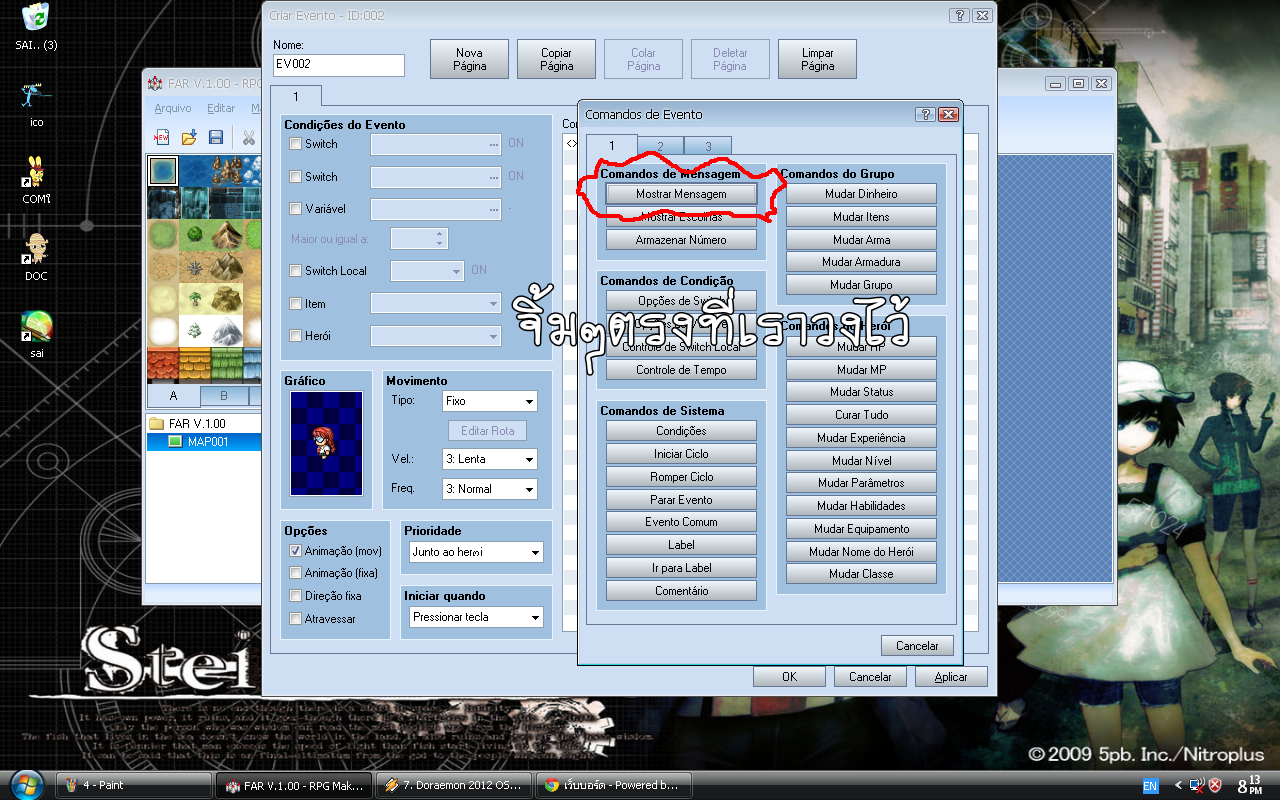Click the Open project folder icon

click(189, 136)
